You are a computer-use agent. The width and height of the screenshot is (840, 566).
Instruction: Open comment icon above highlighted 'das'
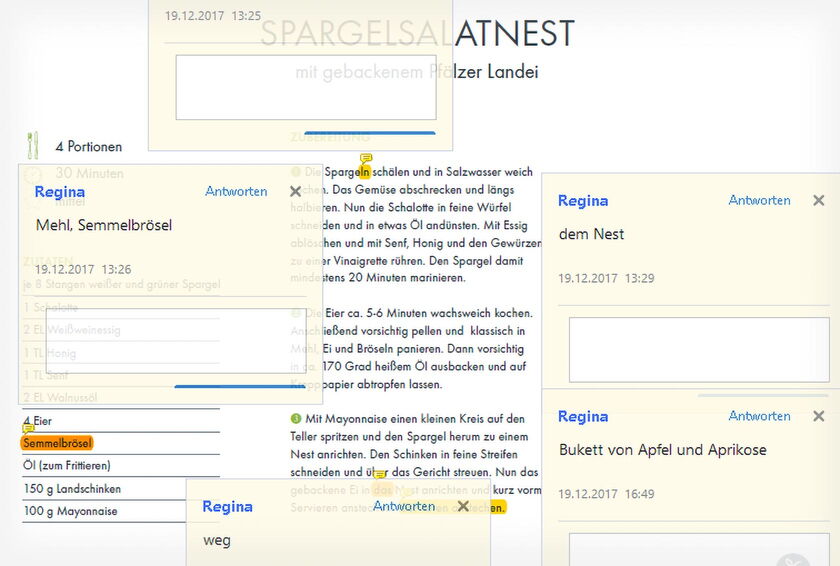[380, 475]
